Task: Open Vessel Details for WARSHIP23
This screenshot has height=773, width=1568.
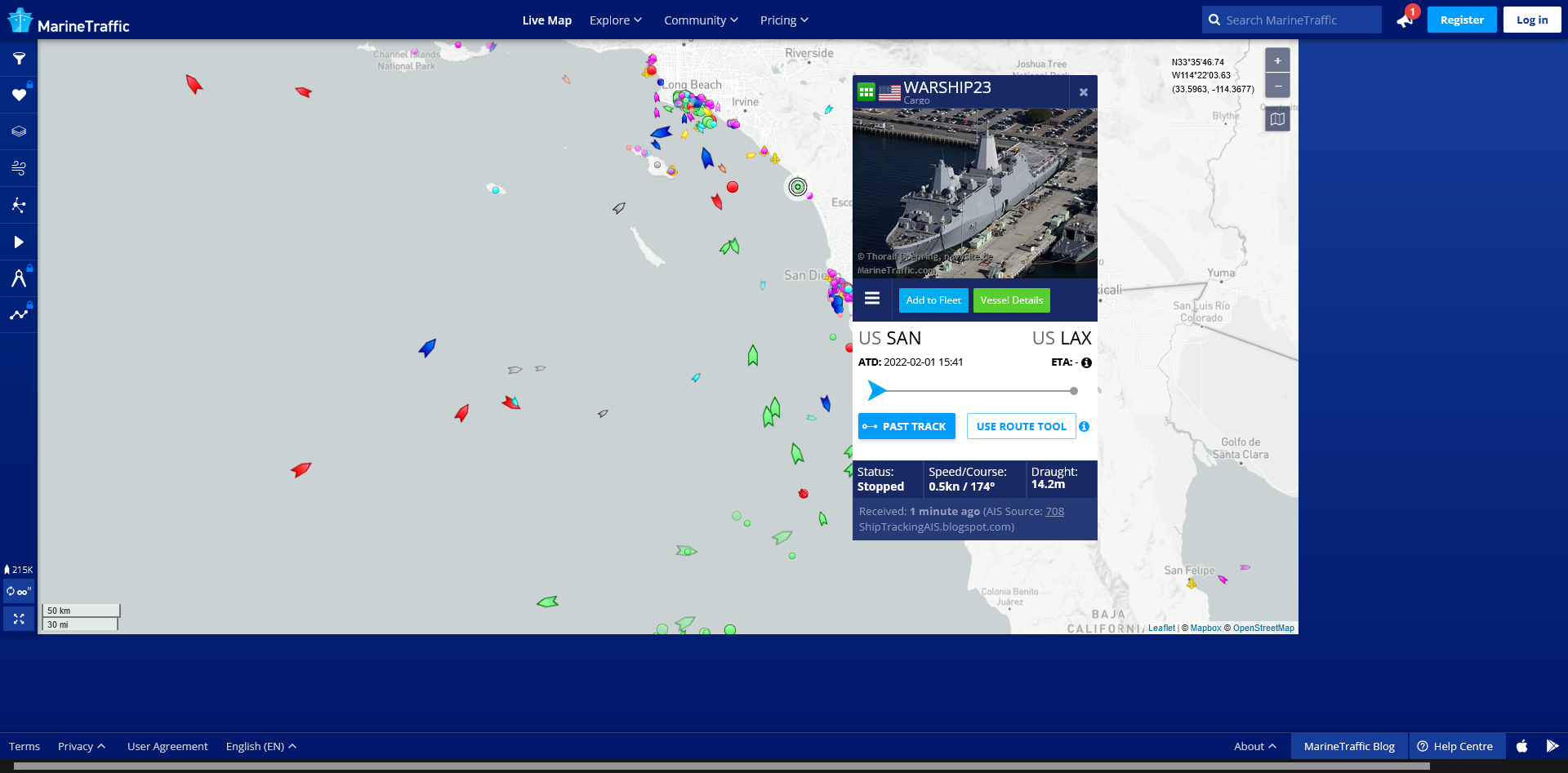Action: coord(1012,300)
